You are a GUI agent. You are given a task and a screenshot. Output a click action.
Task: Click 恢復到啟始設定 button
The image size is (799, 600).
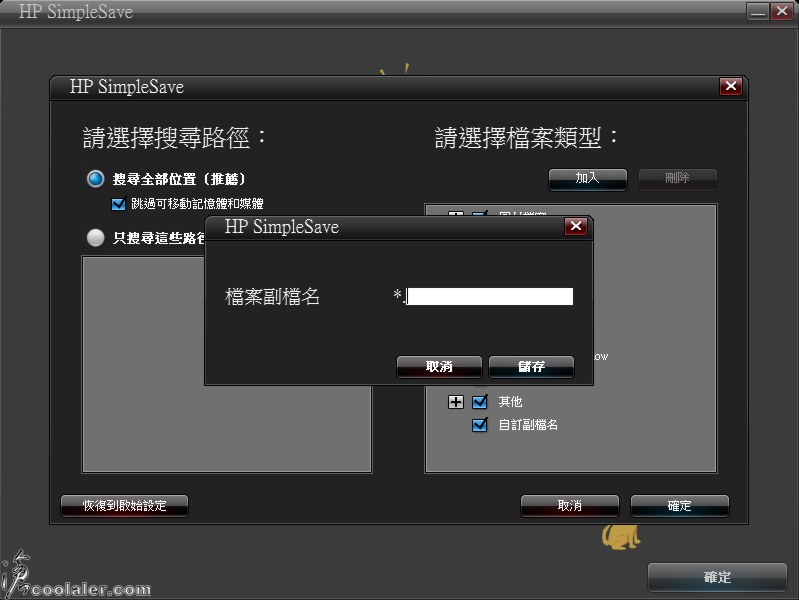(x=124, y=506)
